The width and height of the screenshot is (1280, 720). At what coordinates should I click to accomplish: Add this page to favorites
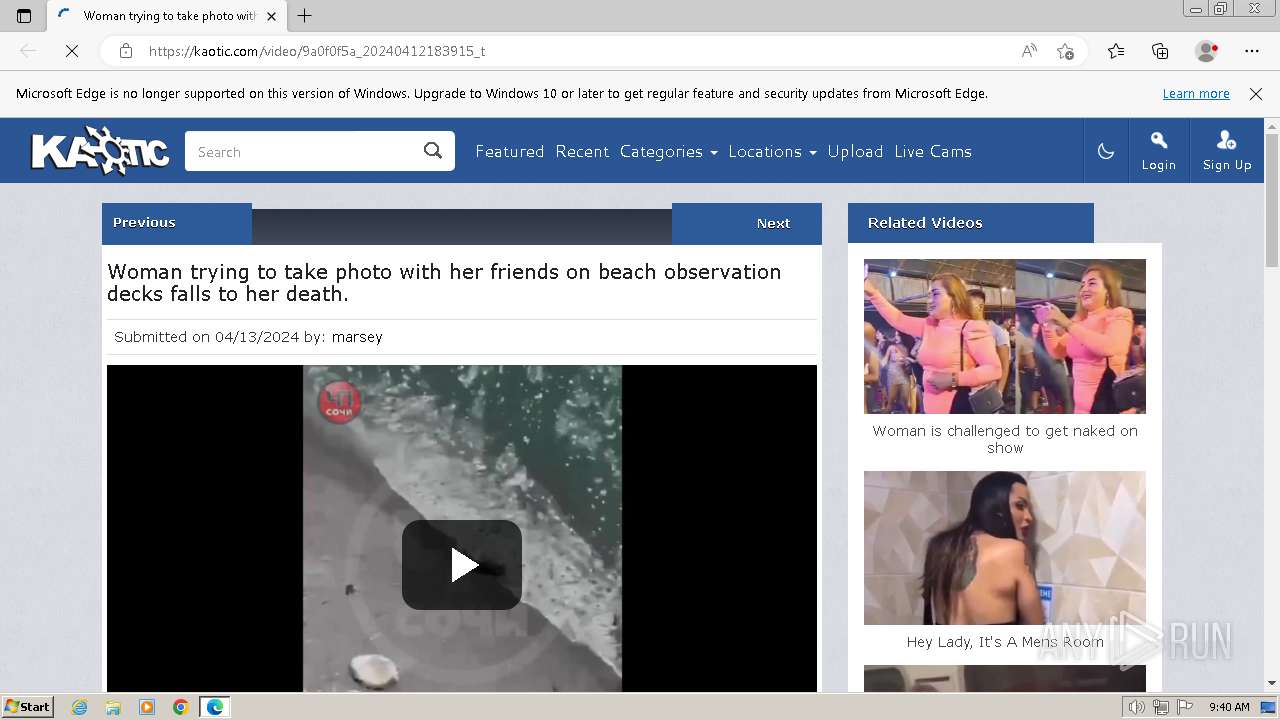1066,51
